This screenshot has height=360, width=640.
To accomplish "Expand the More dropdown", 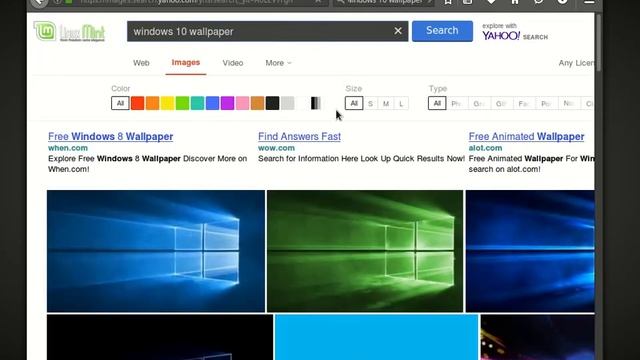I will click(x=278, y=63).
